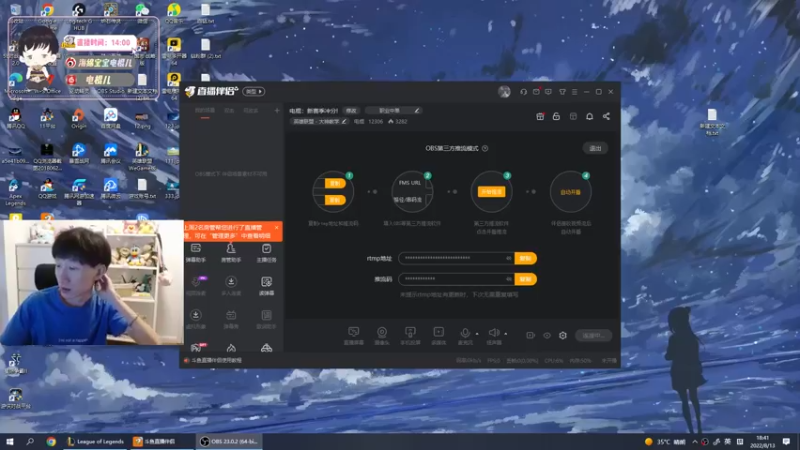Reveal the hidden rtmp address eye icon

point(508,258)
